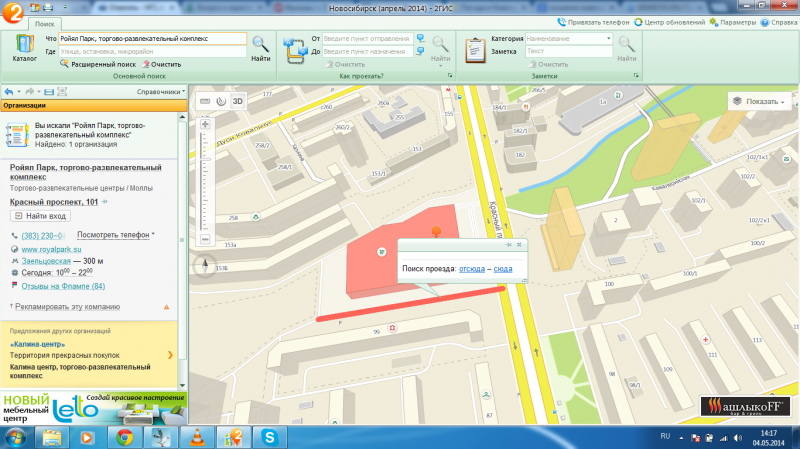Click the map zoom slider track
The height and width of the screenshot is (449, 800).
tap(205, 180)
